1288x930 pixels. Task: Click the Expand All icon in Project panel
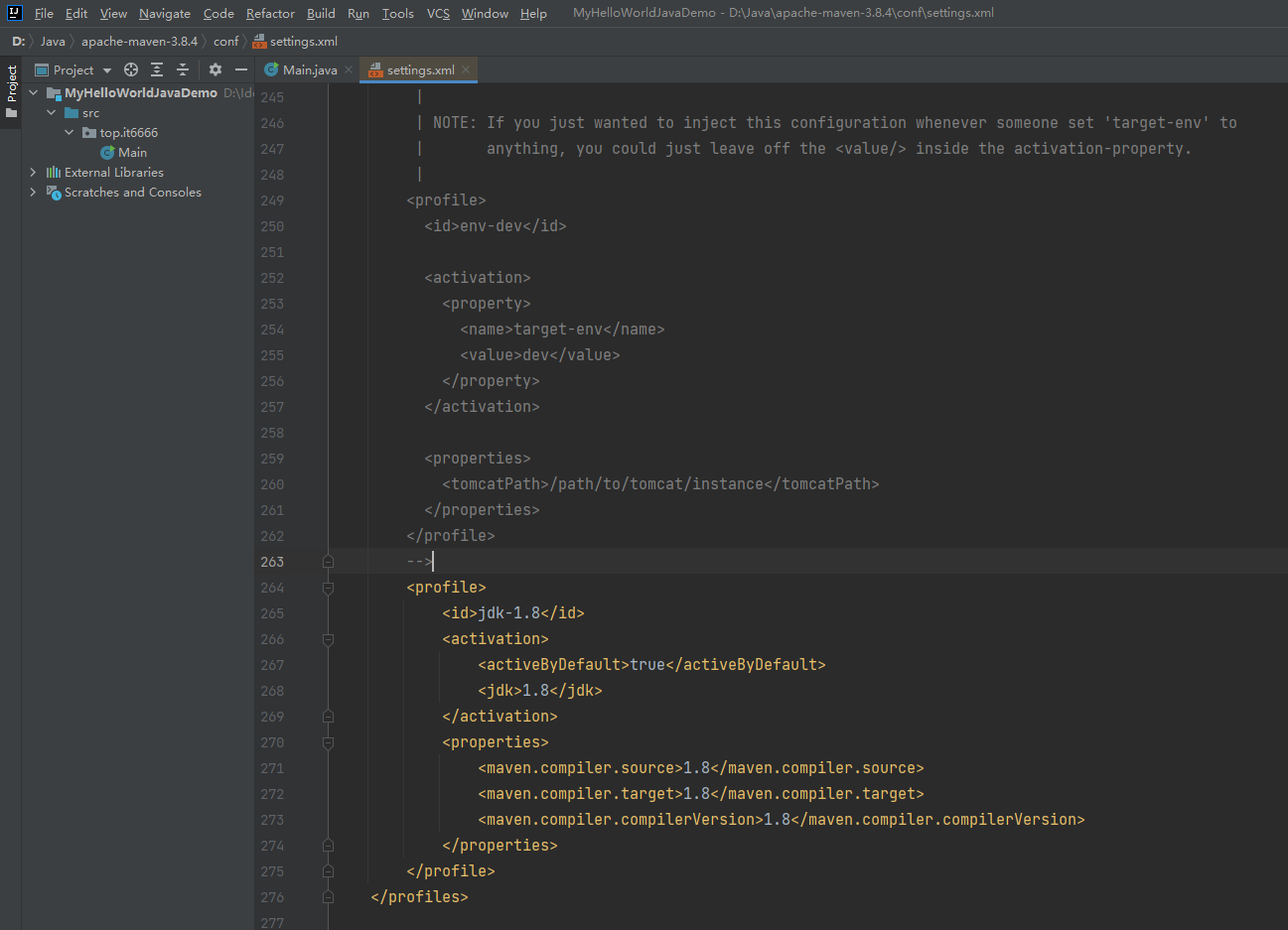(157, 69)
